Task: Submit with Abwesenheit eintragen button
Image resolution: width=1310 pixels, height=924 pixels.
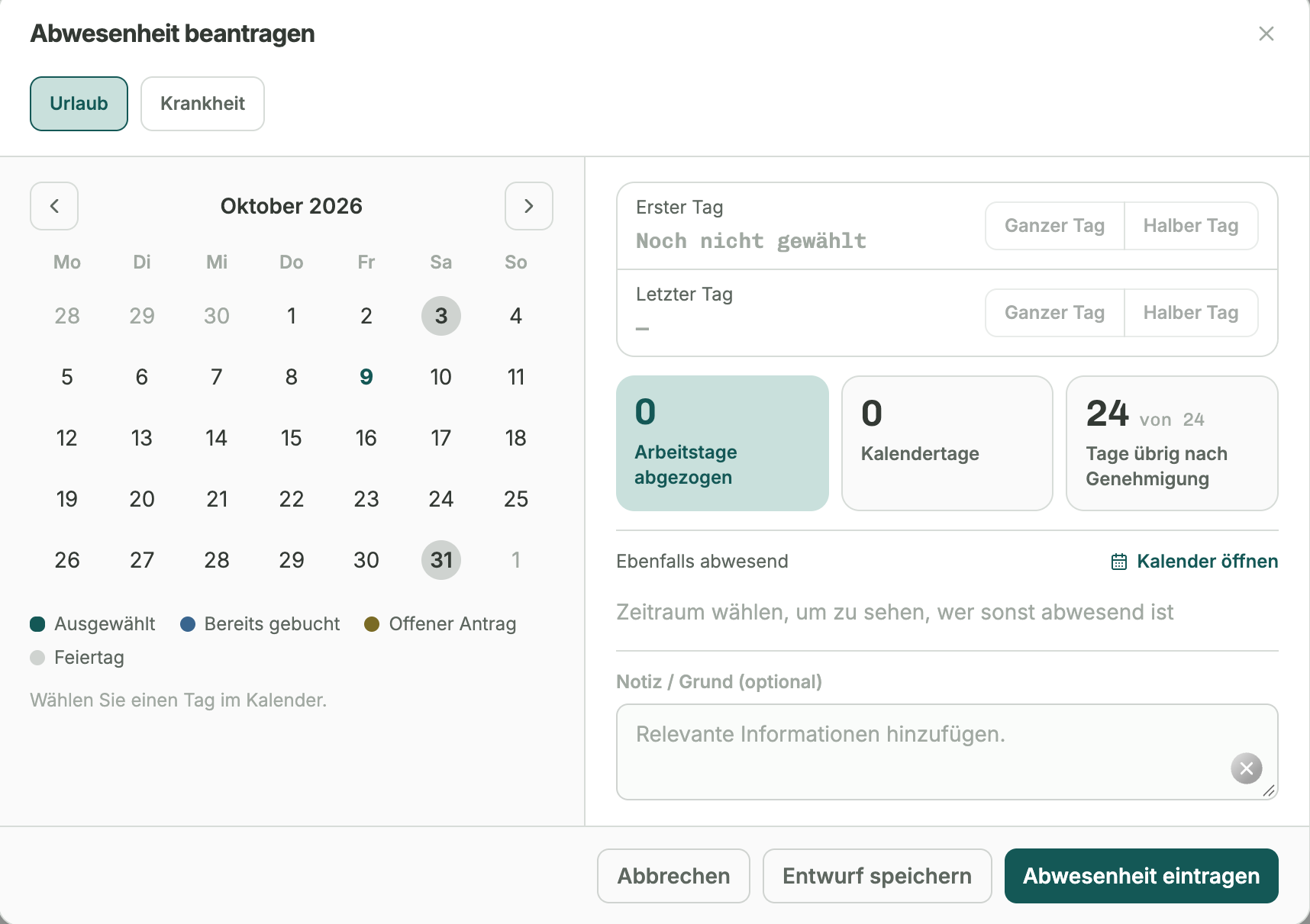Action: 1141,876
